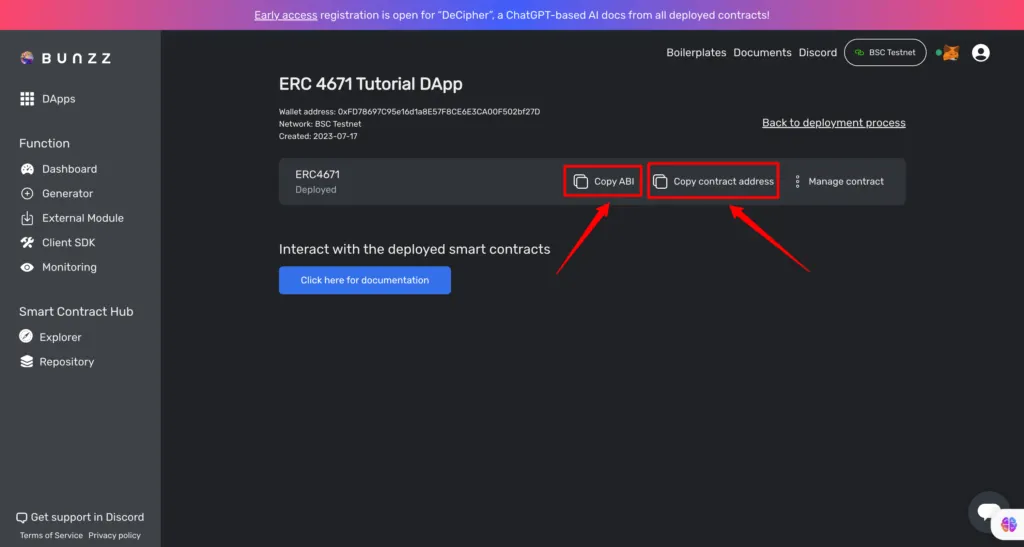Open the BSC Testnet network selector
The height and width of the screenshot is (547, 1024).
click(x=885, y=53)
